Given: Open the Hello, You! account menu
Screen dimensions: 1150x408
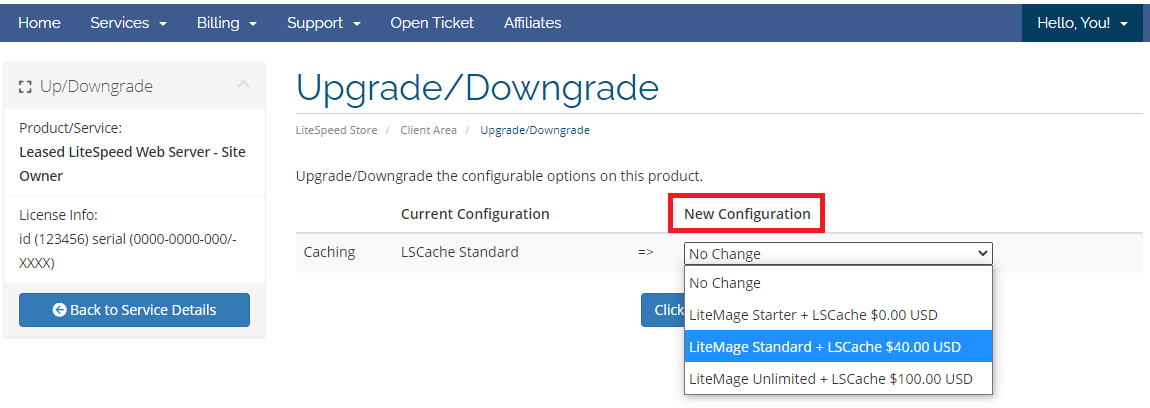Looking at the screenshot, I should [x=1082, y=22].
